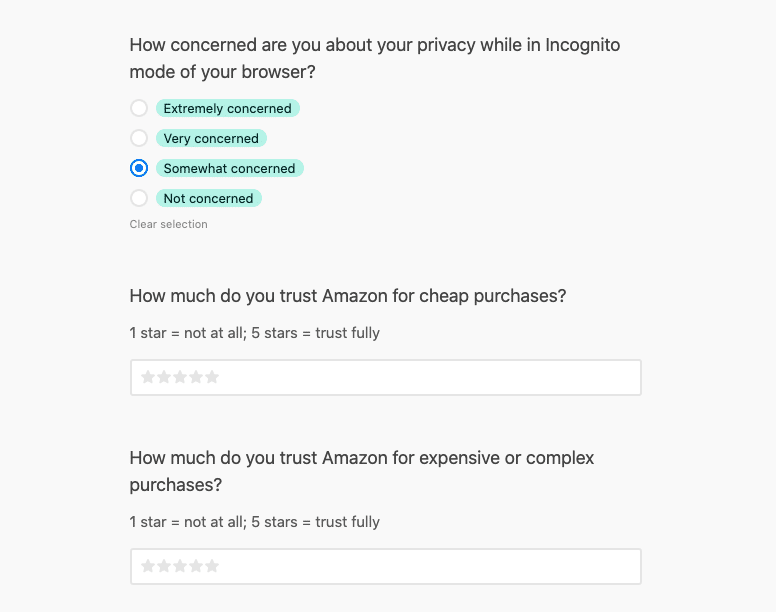Select the radio circle for Extremely concerned
Image resolution: width=776 pixels, height=612 pixels.
pos(139,108)
